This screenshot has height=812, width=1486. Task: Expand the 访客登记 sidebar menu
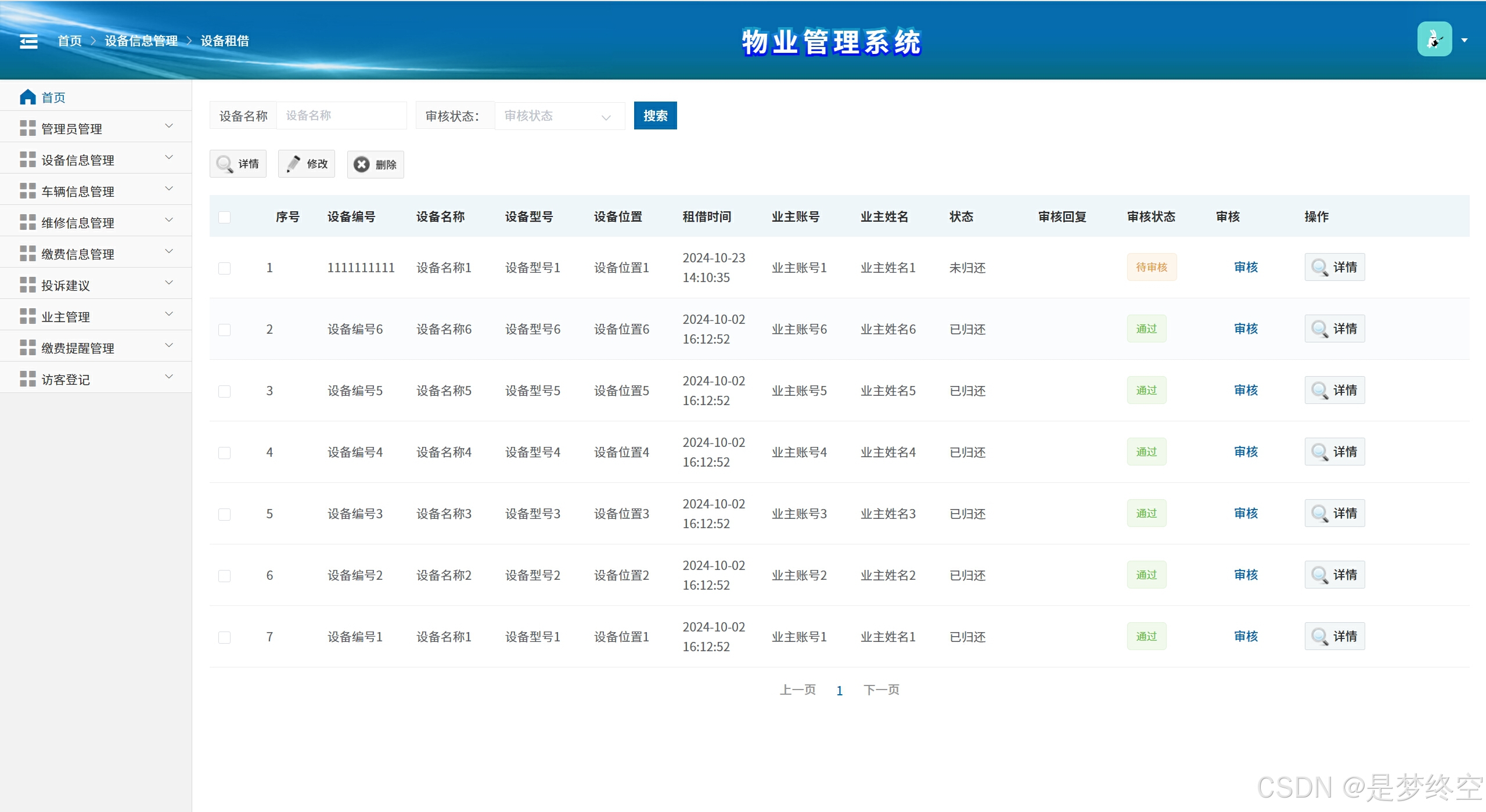coord(96,379)
